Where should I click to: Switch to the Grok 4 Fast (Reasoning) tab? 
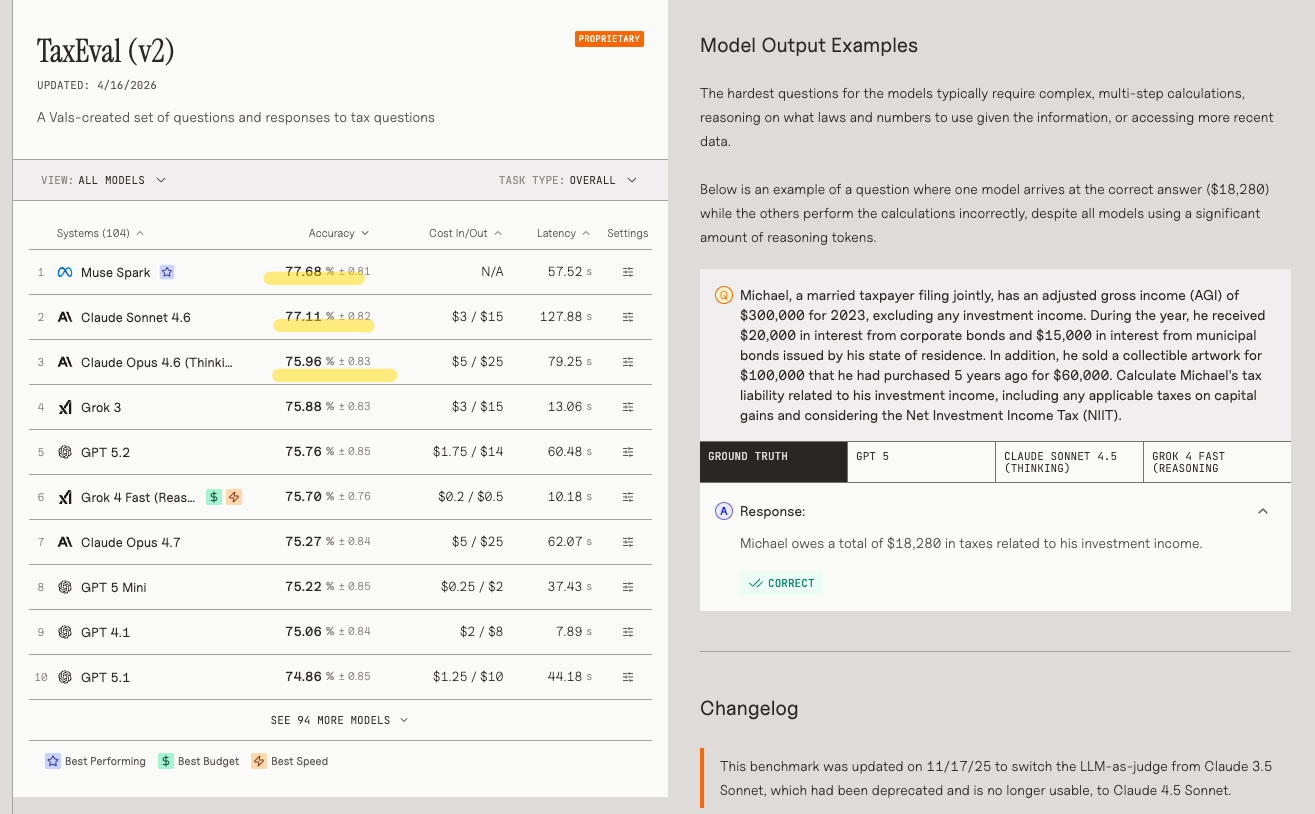pos(1217,462)
